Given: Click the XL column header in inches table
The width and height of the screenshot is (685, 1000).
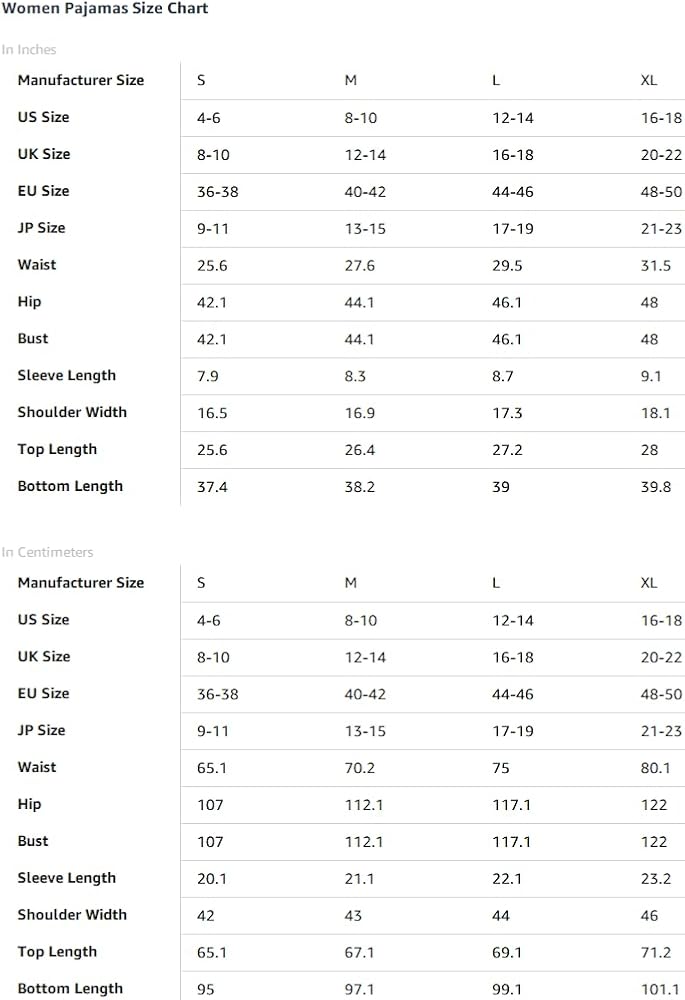Looking at the screenshot, I should [x=649, y=80].
